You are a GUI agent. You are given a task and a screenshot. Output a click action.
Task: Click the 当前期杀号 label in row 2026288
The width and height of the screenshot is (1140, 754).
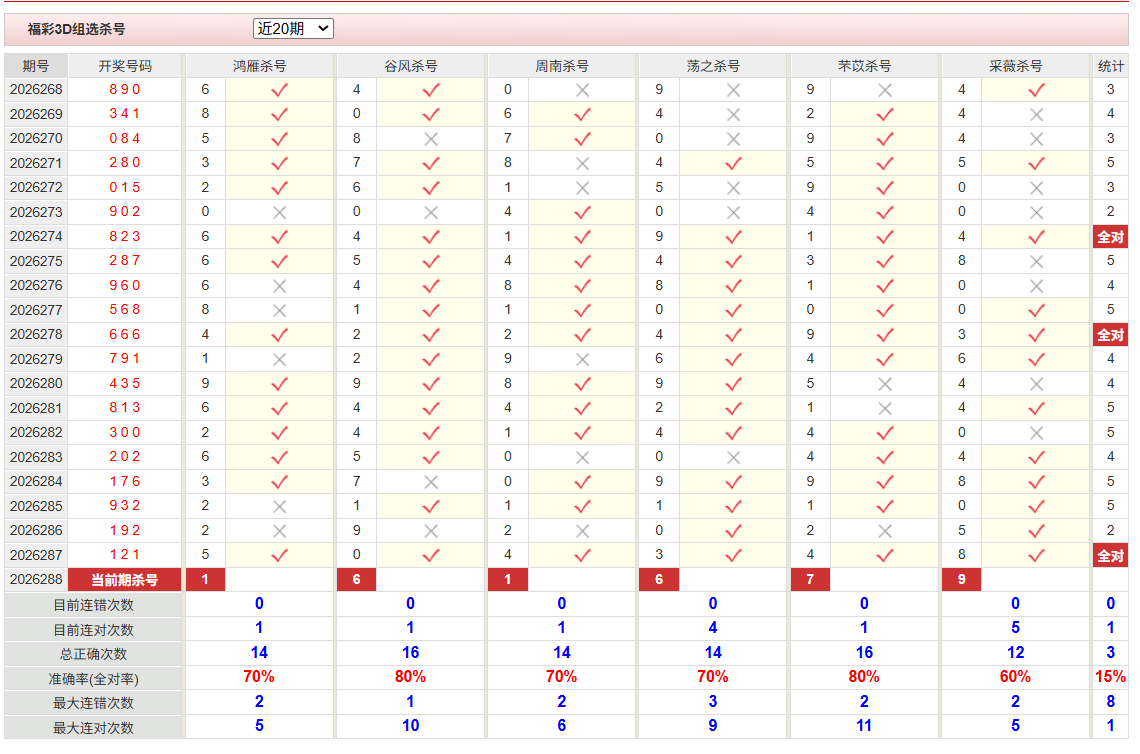click(x=124, y=579)
